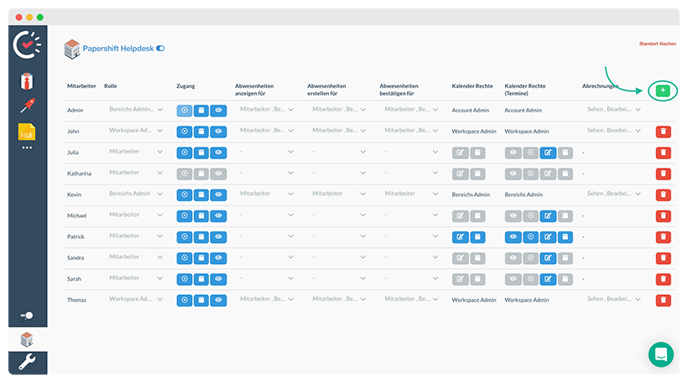The image size is (688, 383).
Task: Open the wrench settings sidebar icon
Action: click(x=27, y=362)
